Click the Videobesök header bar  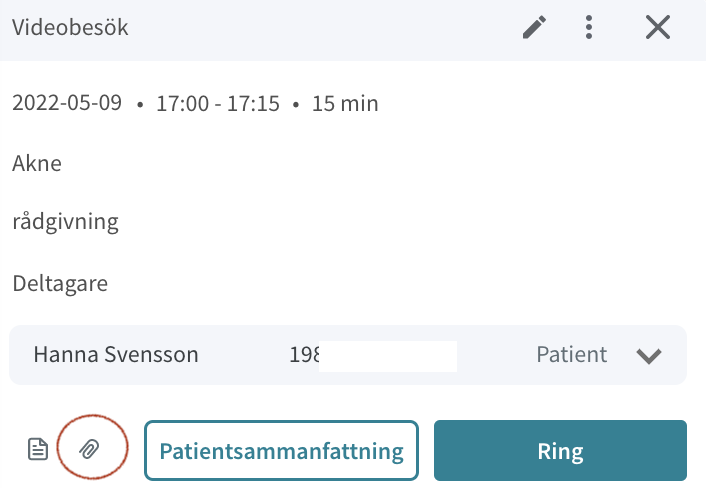click(353, 30)
